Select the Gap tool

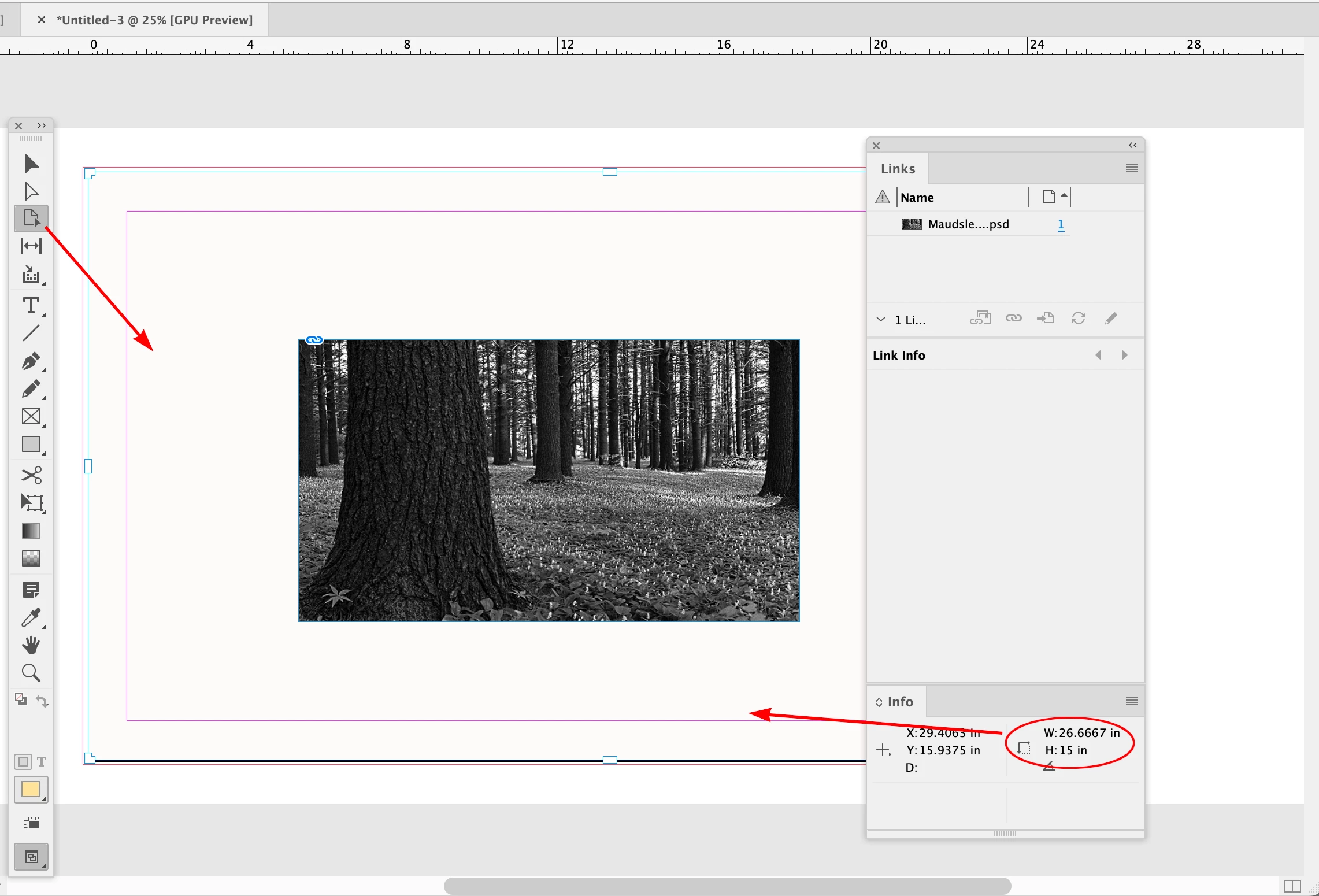(x=31, y=246)
